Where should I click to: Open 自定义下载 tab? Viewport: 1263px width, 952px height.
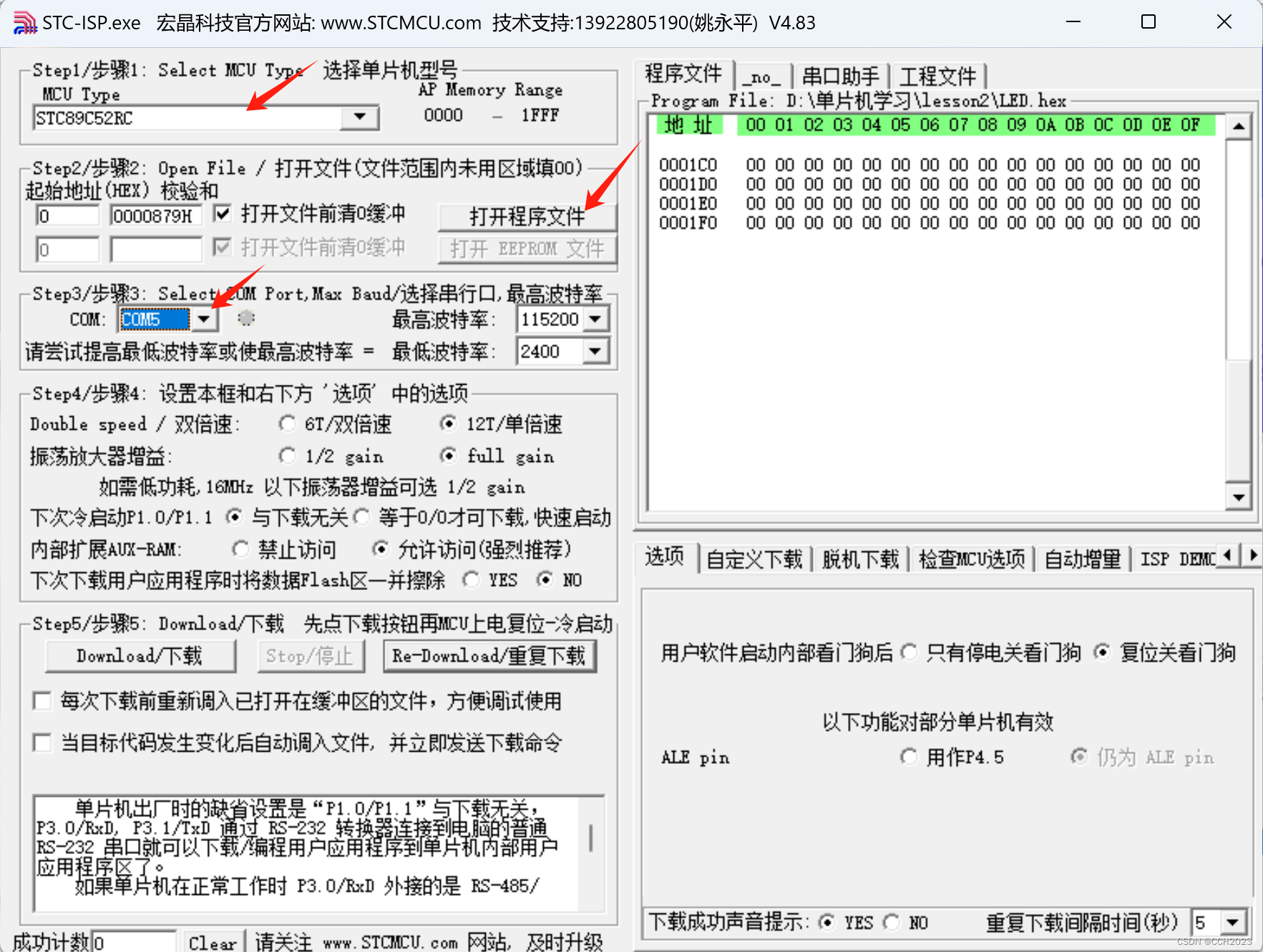754,559
